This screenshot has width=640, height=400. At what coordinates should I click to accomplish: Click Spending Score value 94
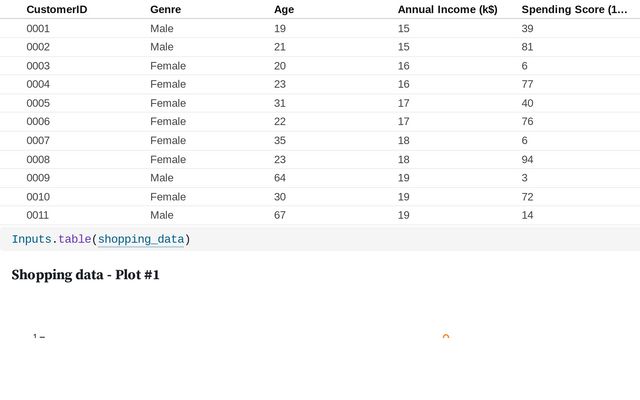[527, 159]
